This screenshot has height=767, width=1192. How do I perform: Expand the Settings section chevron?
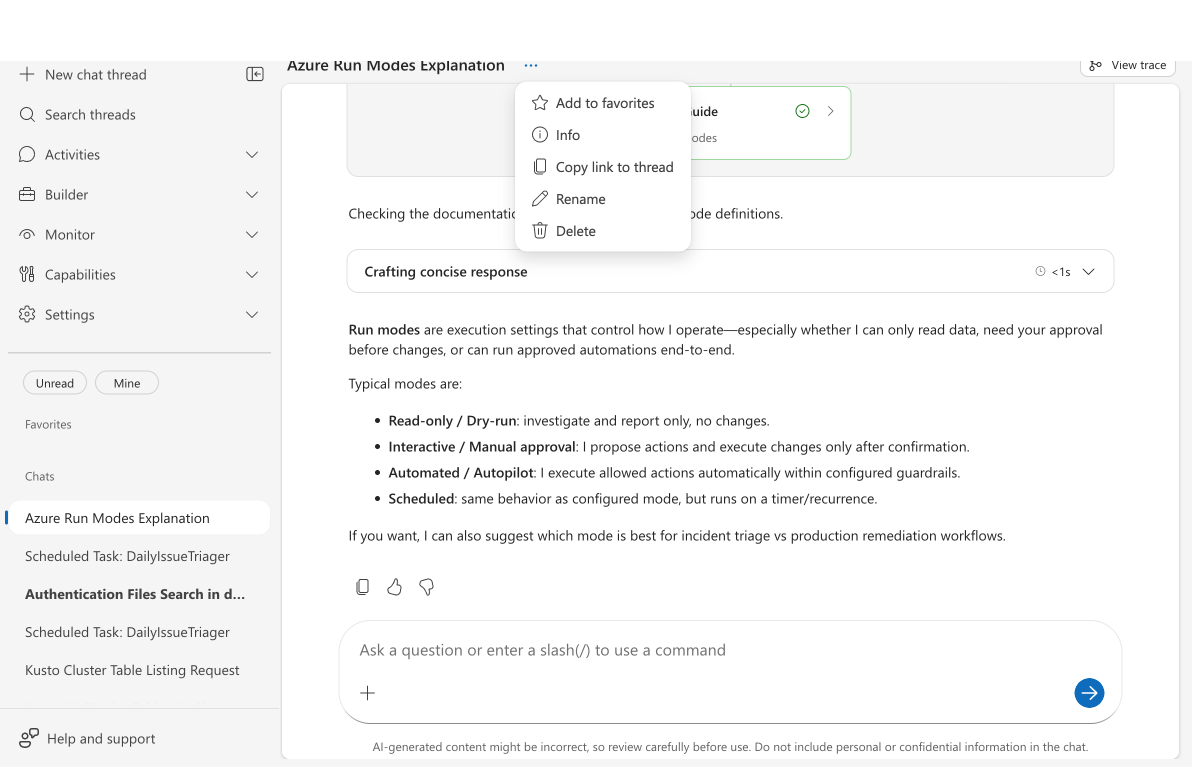(252, 315)
